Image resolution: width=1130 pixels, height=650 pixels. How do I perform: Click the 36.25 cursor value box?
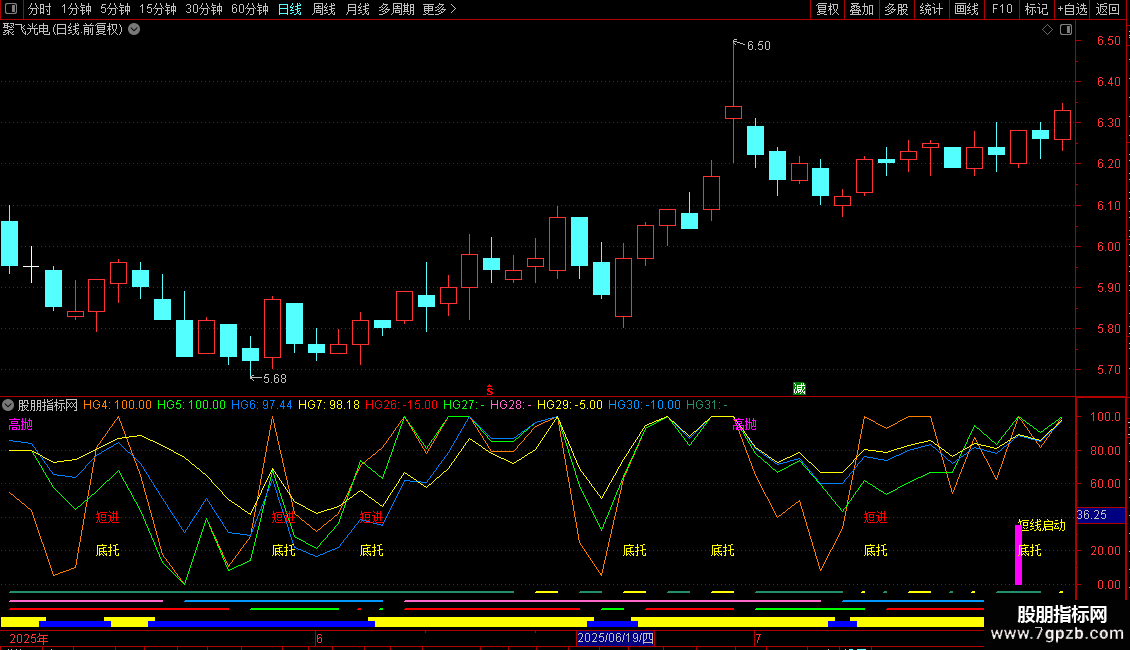click(1100, 515)
